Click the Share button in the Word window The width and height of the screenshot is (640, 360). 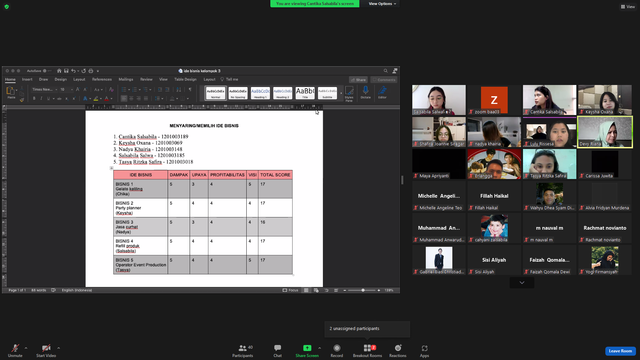(x=358, y=80)
